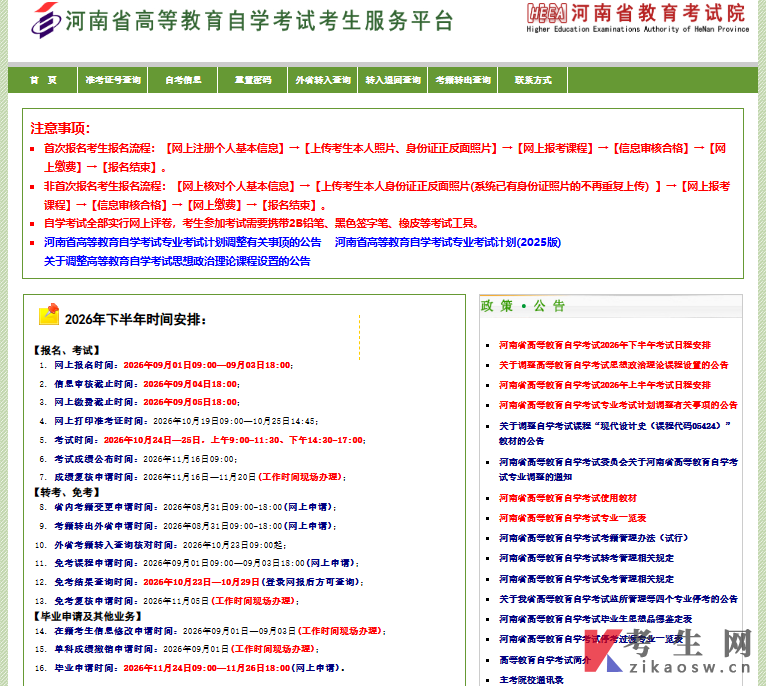Open 2026年下半年考试日程安排 announcement link
This screenshot has height=686, width=766.
click(x=604, y=345)
